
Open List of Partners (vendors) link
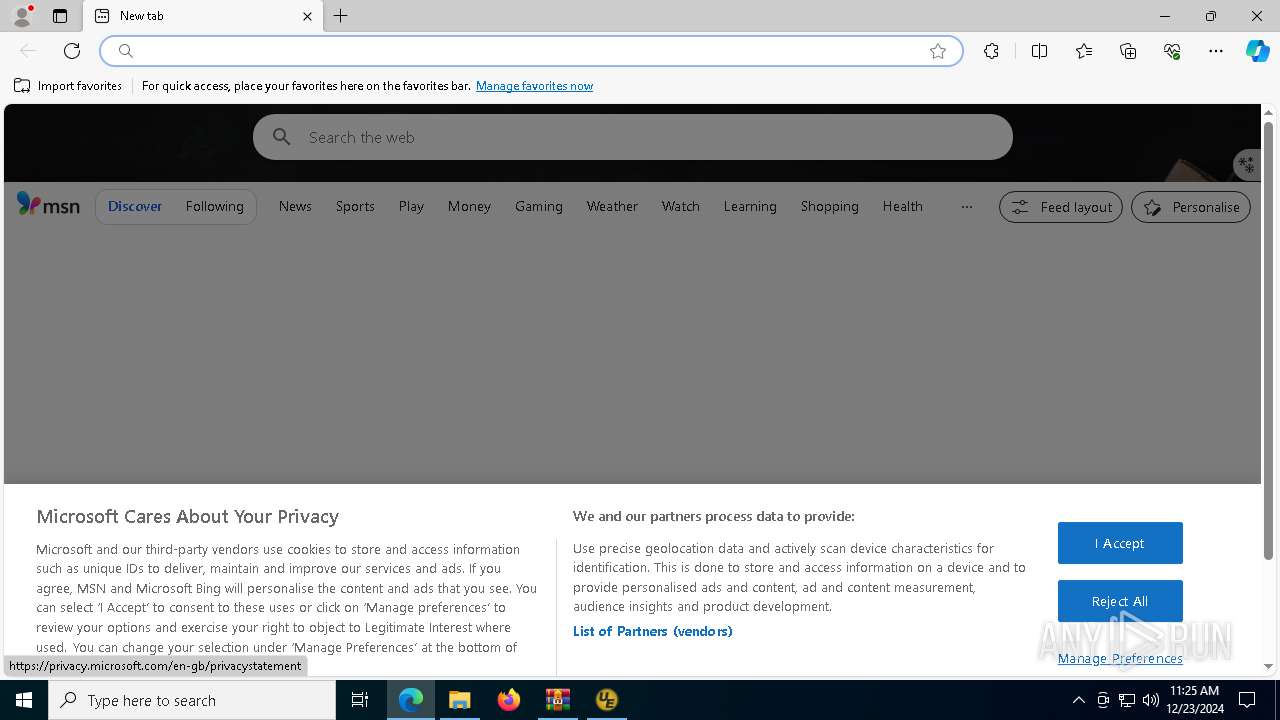[652, 631]
